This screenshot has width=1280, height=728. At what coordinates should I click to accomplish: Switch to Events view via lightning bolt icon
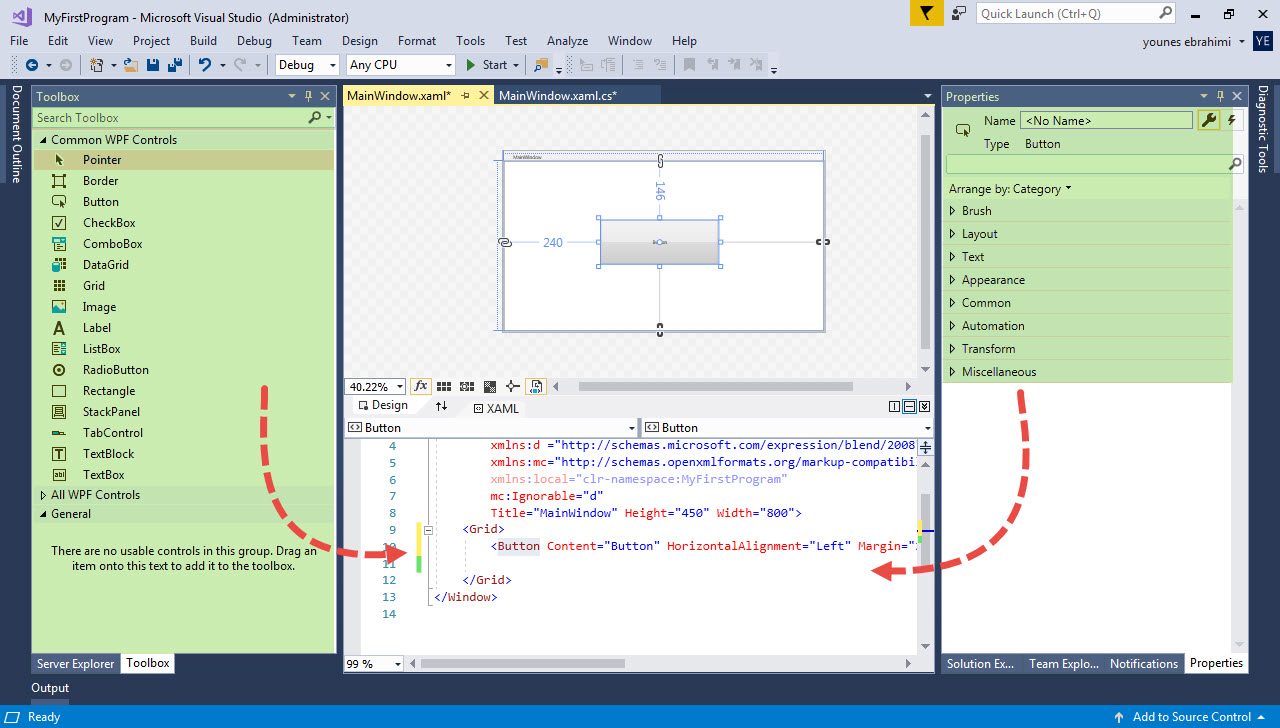[x=1232, y=120]
